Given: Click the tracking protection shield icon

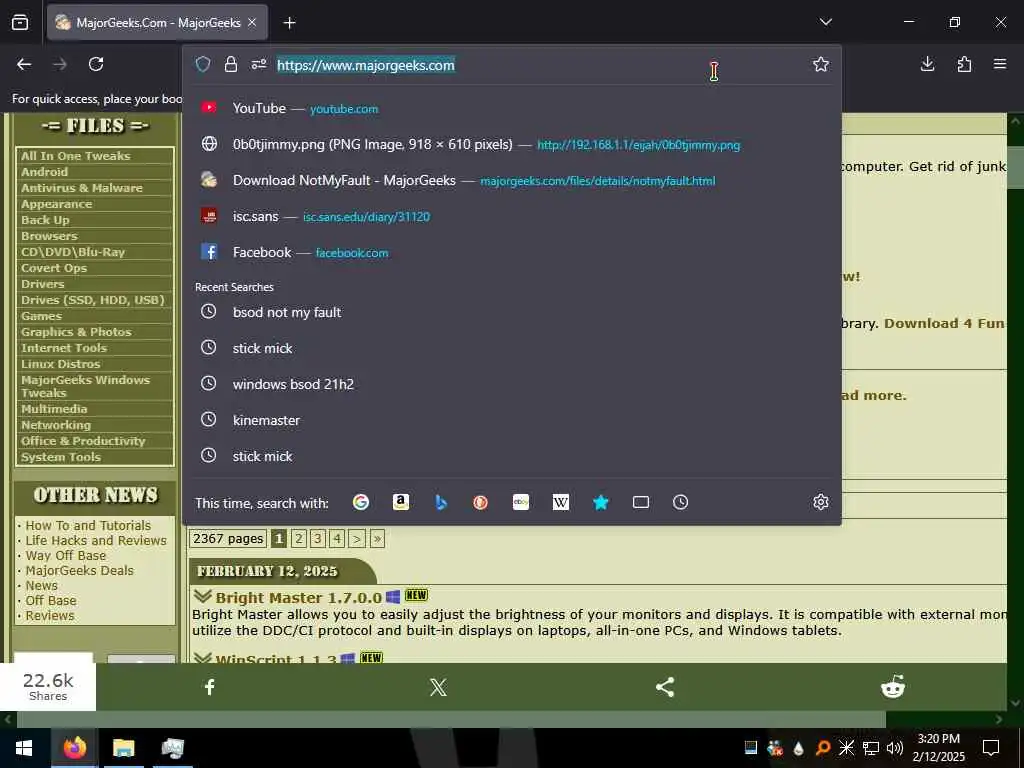Looking at the screenshot, I should pyautogui.click(x=203, y=64).
